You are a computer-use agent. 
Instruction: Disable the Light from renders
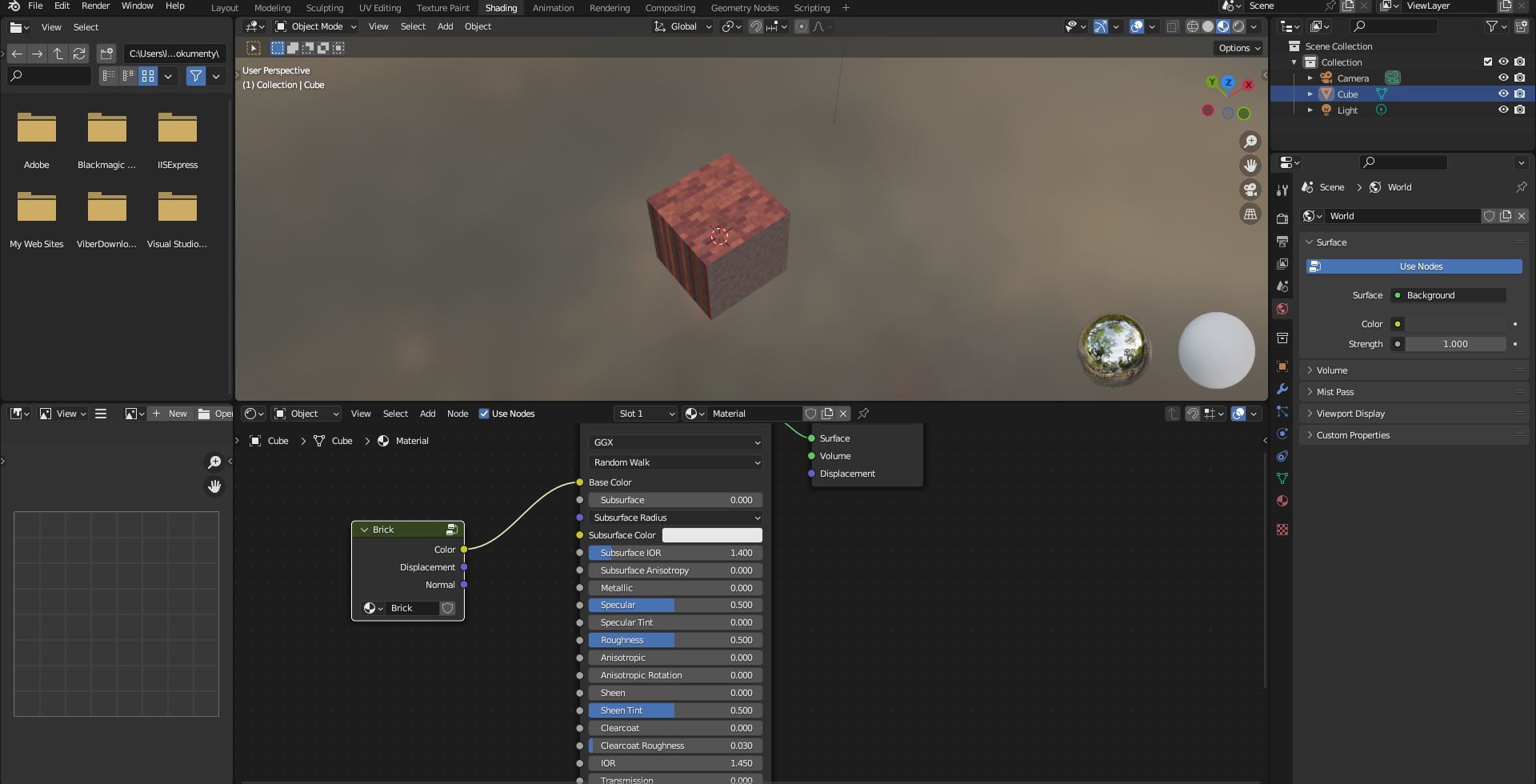point(1519,110)
